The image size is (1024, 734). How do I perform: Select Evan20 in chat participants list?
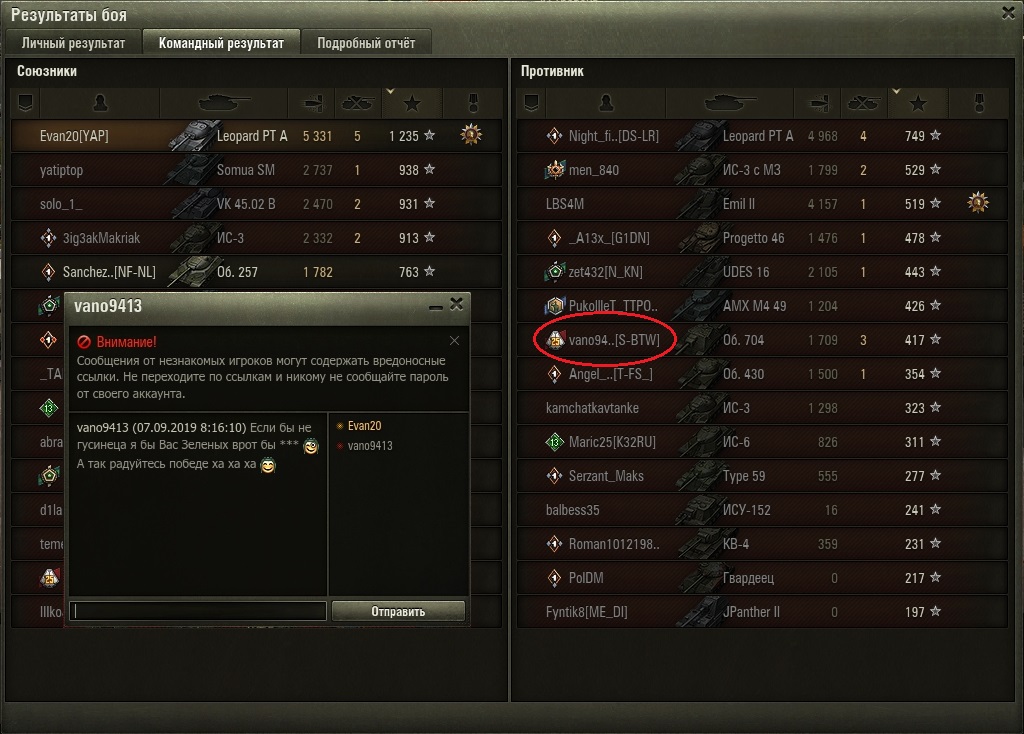[364, 426]
